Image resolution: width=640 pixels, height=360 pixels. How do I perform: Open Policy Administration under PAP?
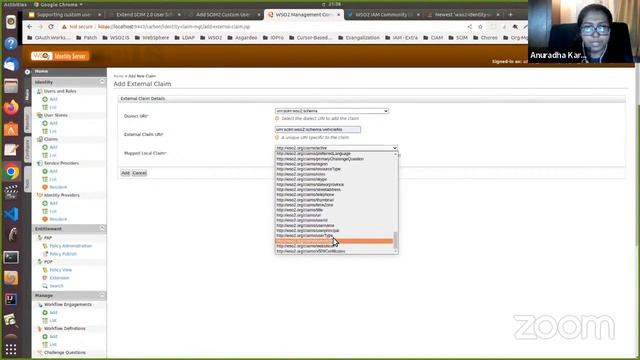click(x=71, y=246)
